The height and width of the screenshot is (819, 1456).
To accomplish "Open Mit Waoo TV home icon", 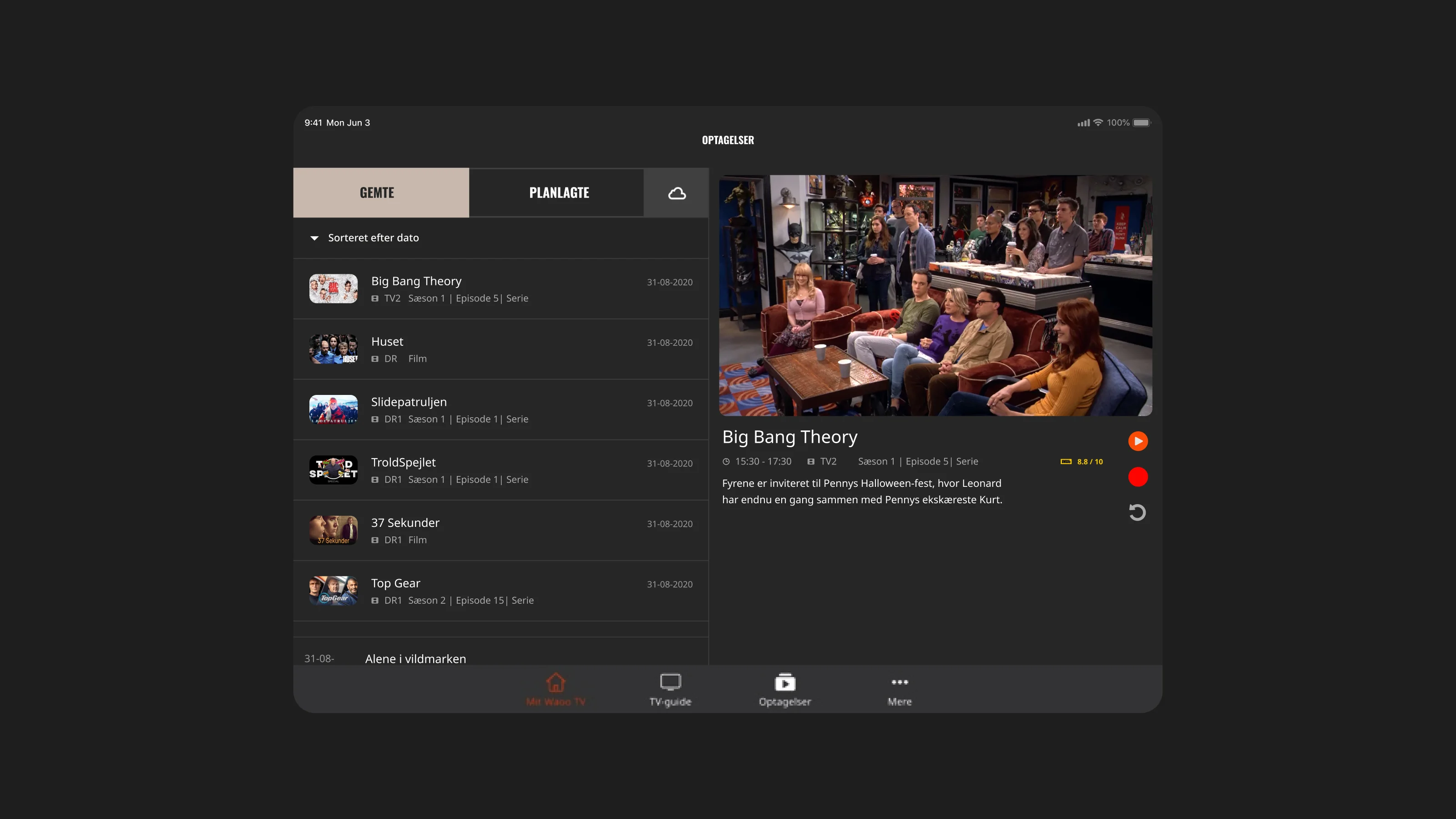I will click(x=556, y=690).
